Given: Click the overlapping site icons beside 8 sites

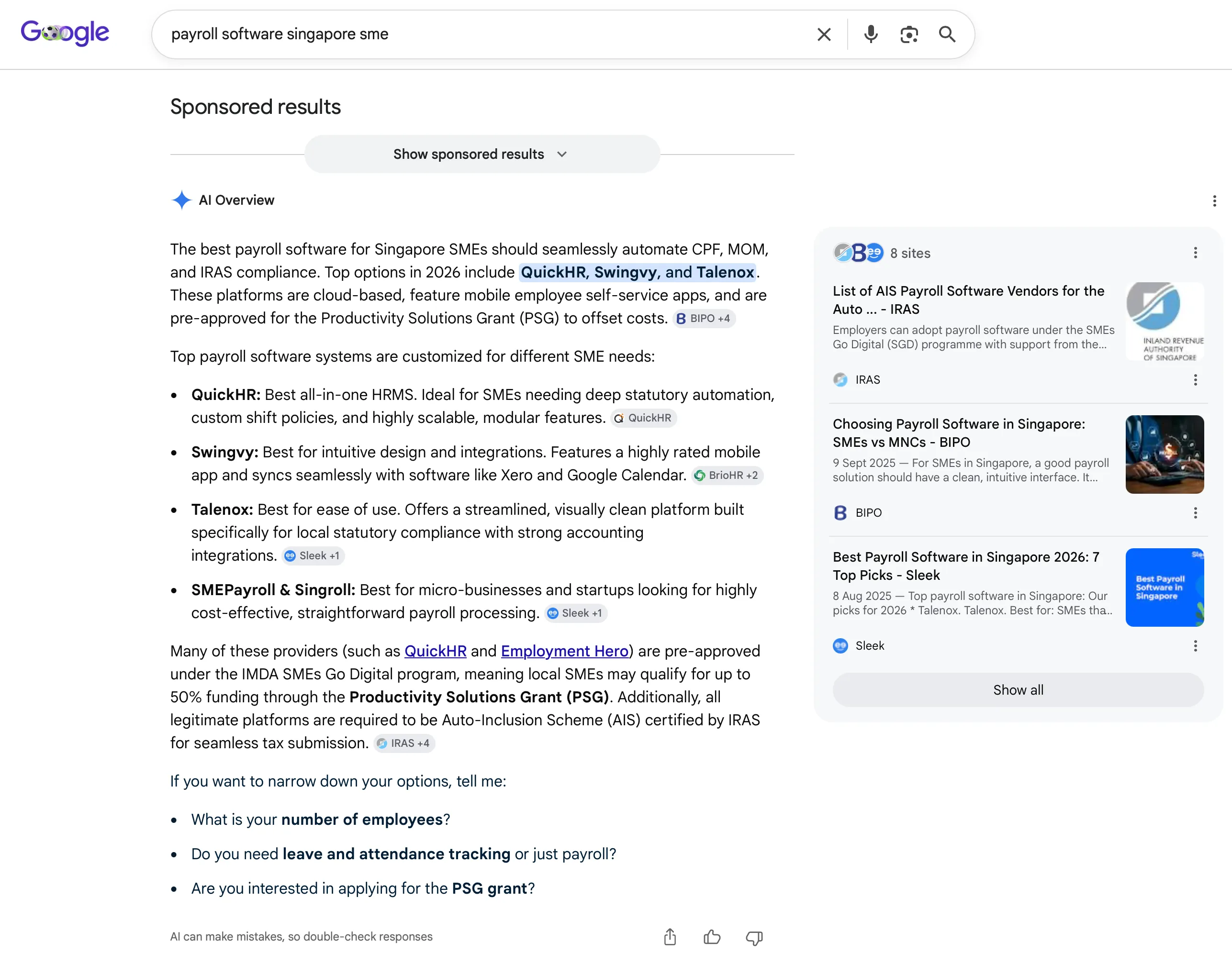Looking at the screenshot, I should pyautogui.click(x=858, y=253).
